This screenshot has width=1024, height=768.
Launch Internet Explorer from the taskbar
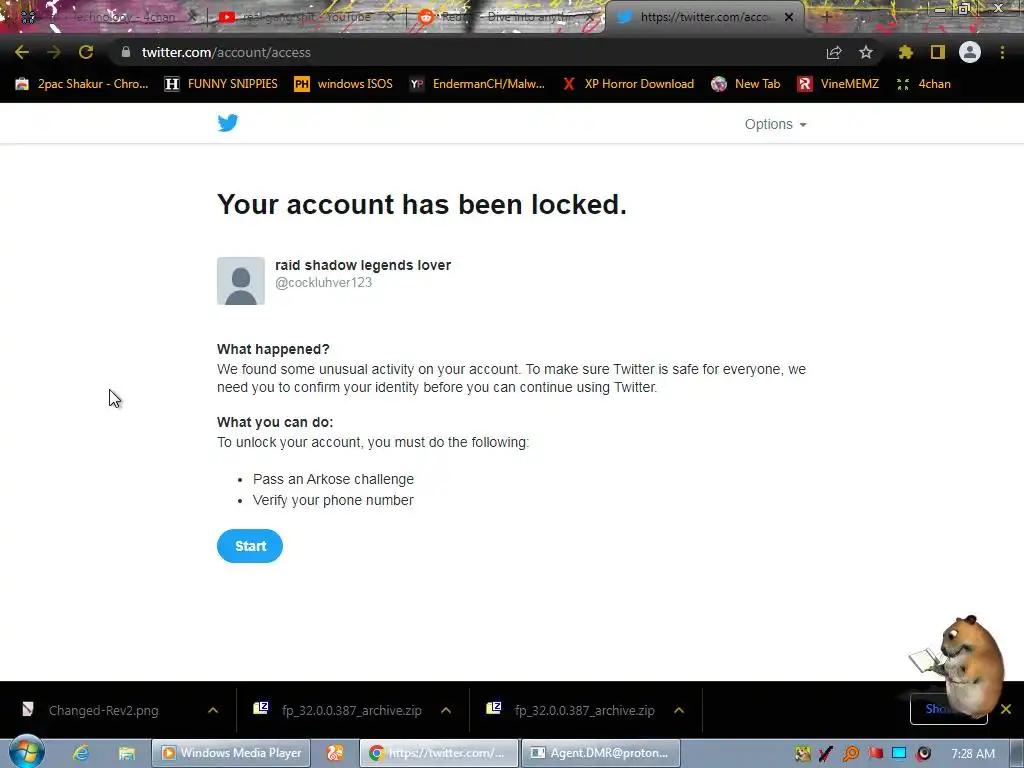click(x=81, y=753)
